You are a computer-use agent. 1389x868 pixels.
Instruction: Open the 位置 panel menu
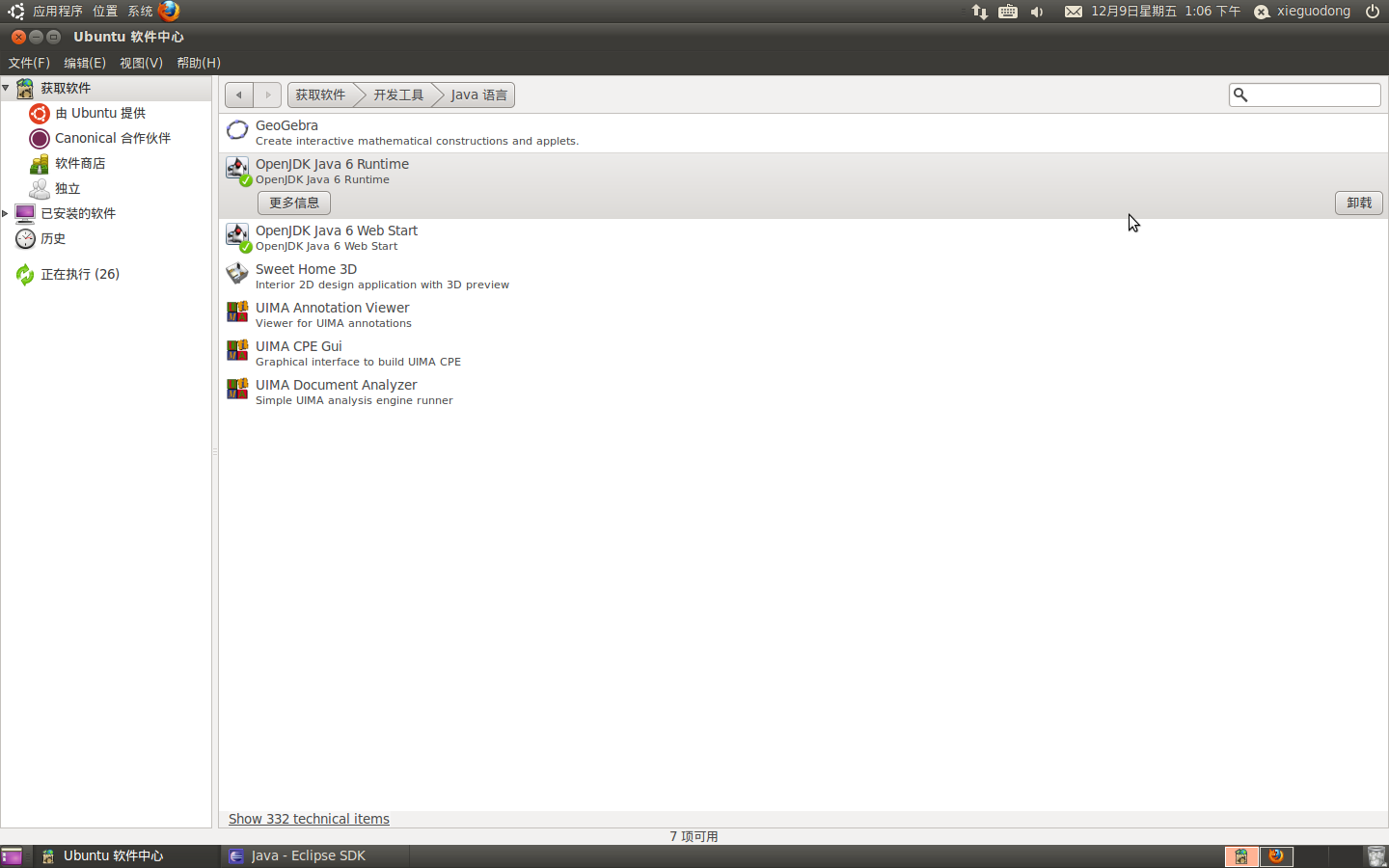(105, 12)
